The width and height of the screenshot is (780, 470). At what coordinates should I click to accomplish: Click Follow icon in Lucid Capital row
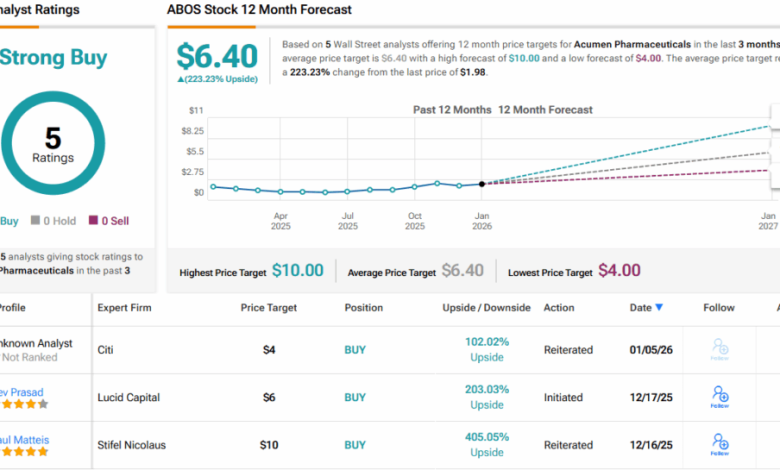tap(719, 397)
